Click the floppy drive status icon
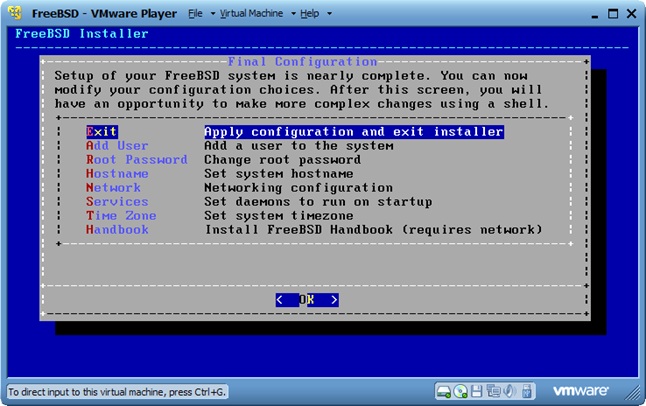The image size is (646, 406). click(x=477, y=391)
